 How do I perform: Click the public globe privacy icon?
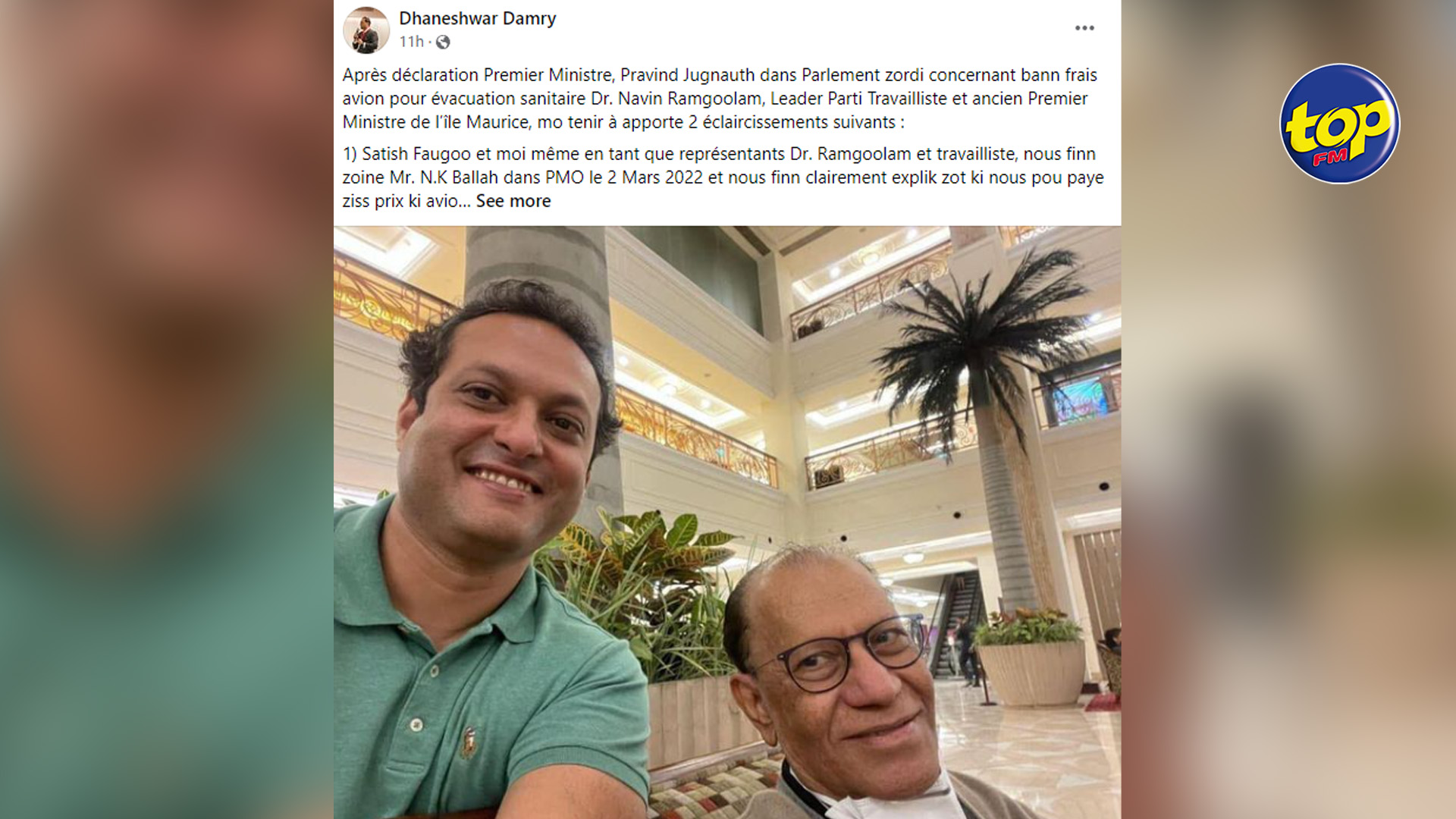pos(443,42)
